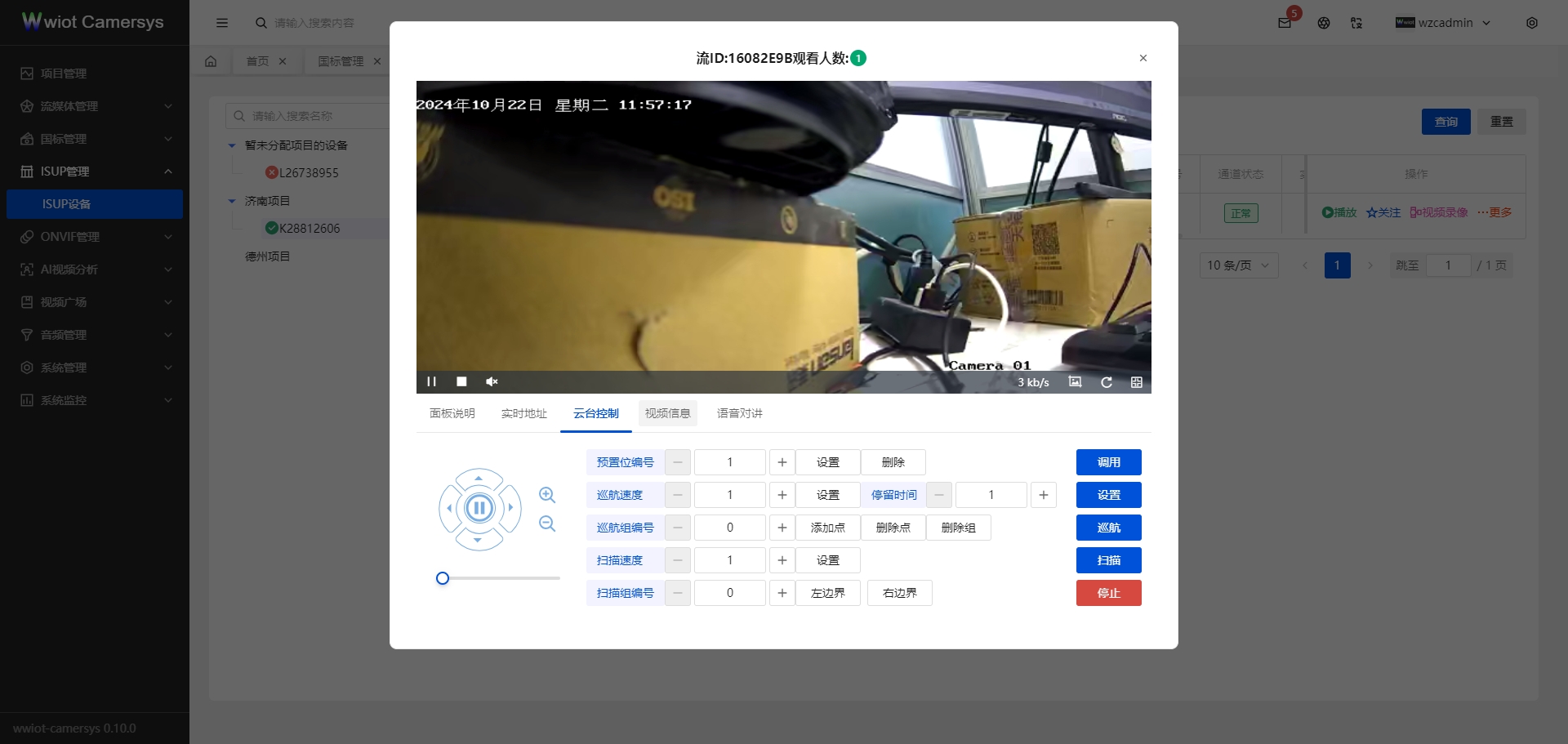Open the 语音对讲 tab
Screen dimensions: 1568x744
(x=739, y=413)
